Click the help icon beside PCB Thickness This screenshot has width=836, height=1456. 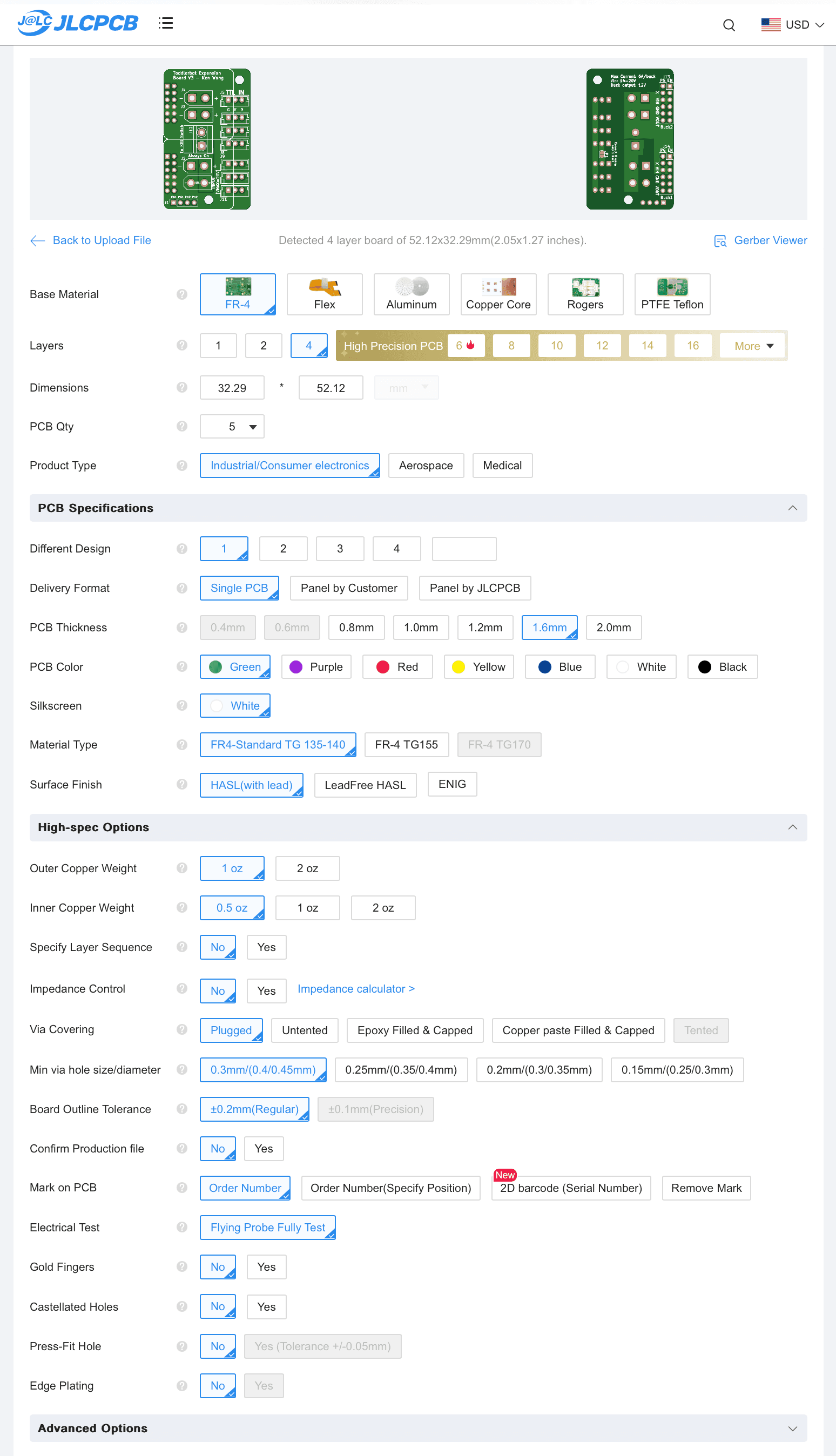(182, 627)
